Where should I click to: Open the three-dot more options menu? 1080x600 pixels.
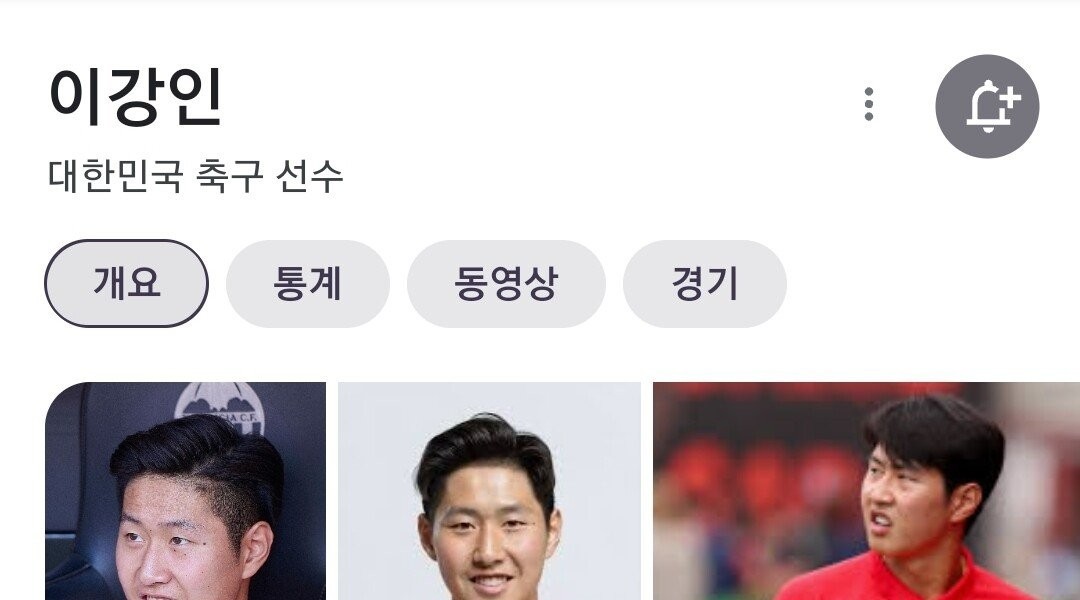(x=869, y=105)
